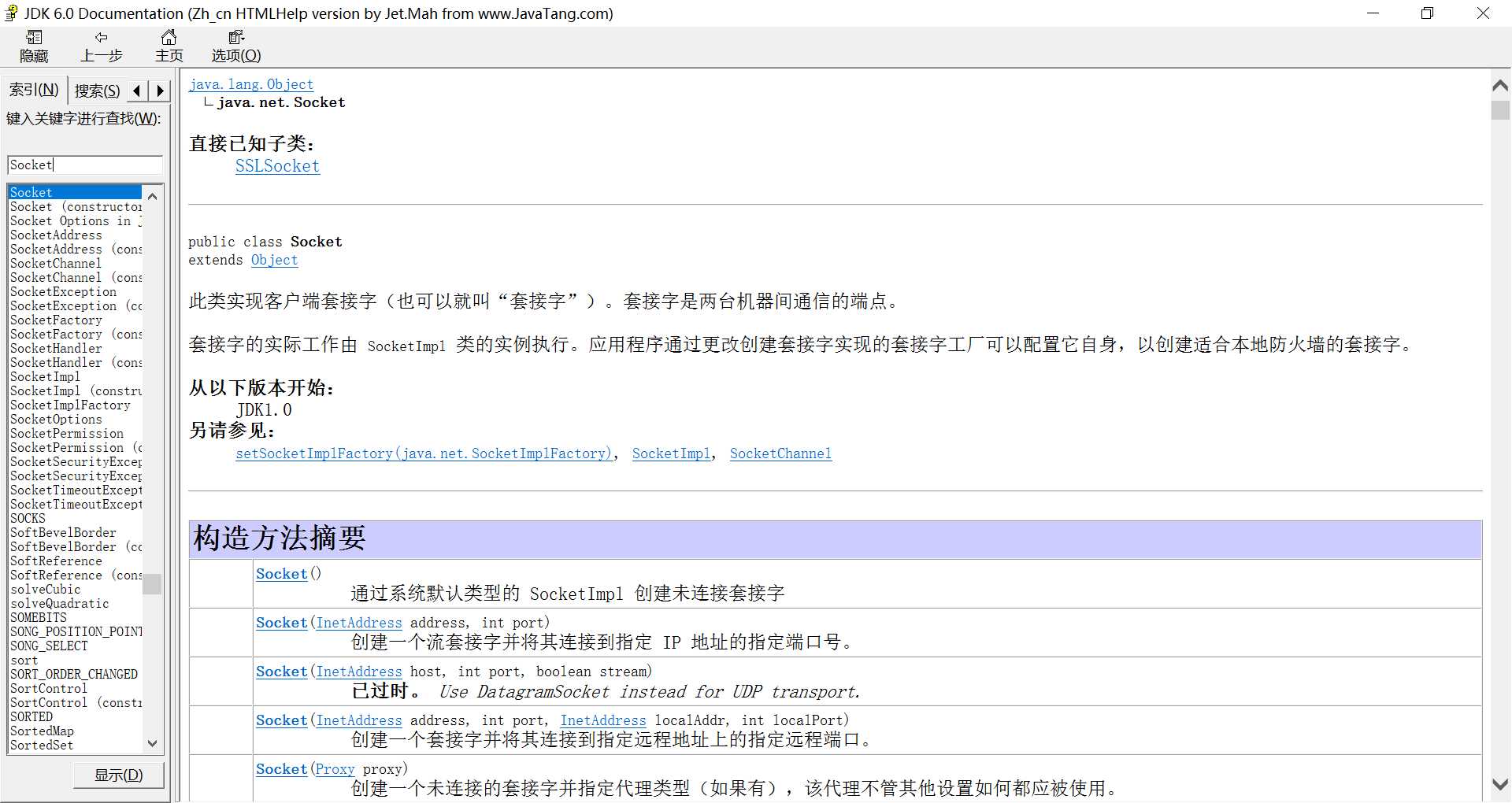This screenshot has height=803, width=1512.
Task: Select solveCubic index entry
Action: [46, 589]
